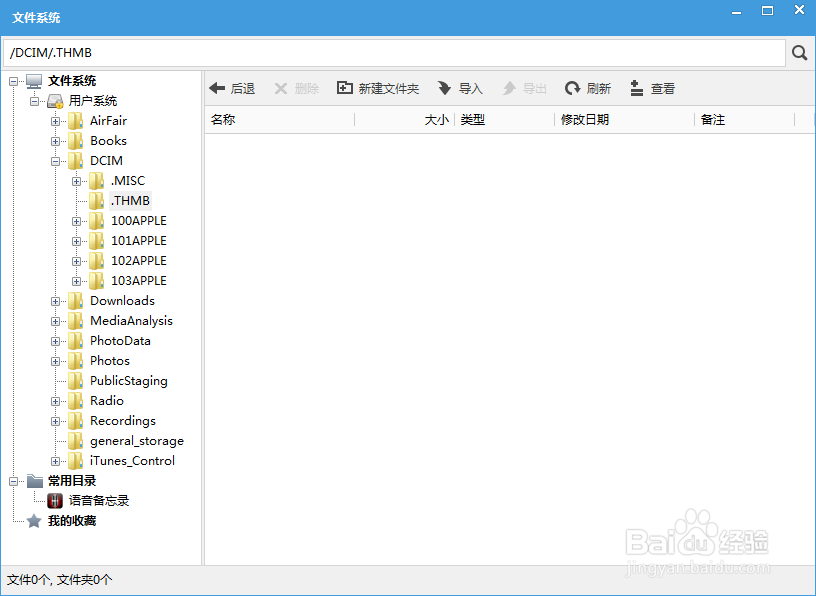Select the 文件系统 computer icon root node
Screen dimensions: 816x596
click(x=34, y=81)
